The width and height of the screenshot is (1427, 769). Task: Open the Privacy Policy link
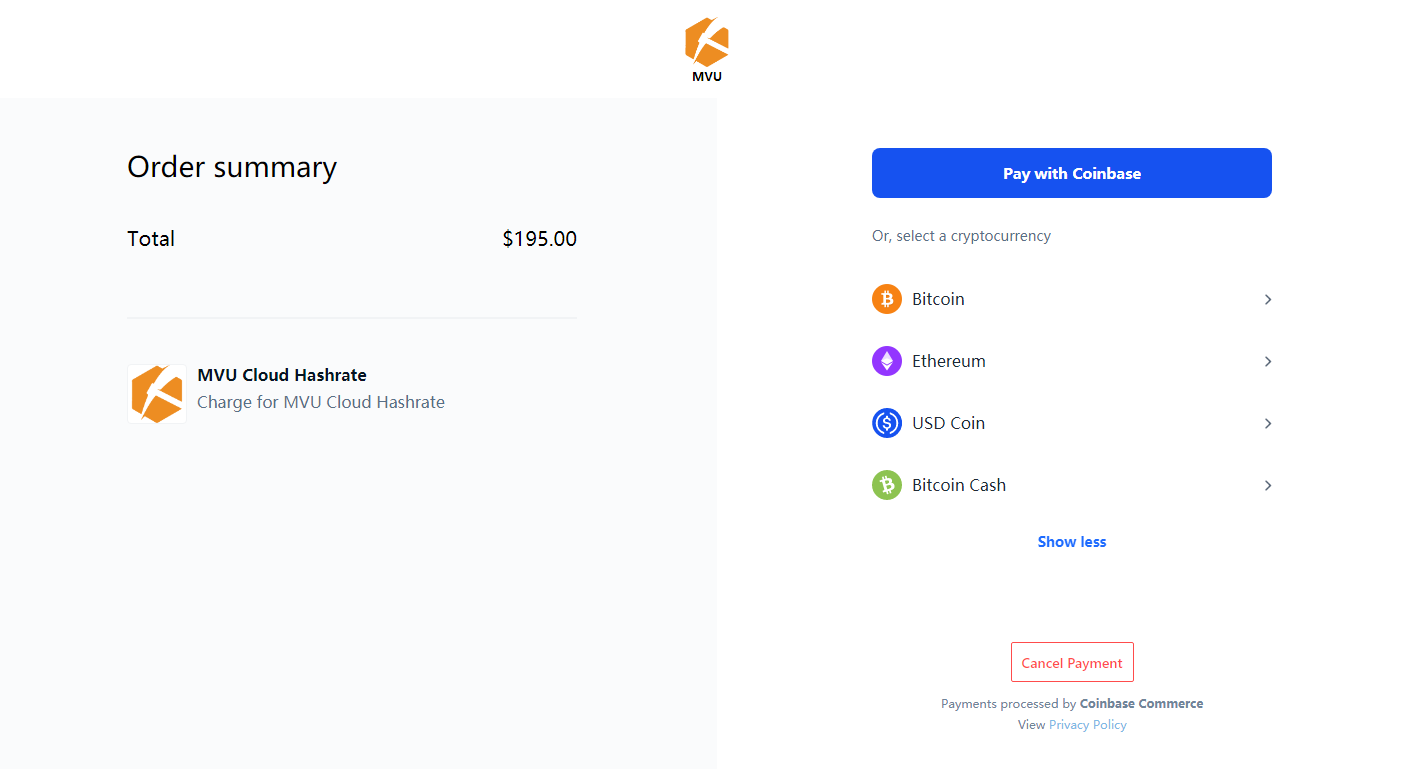tap(1088, 725)
